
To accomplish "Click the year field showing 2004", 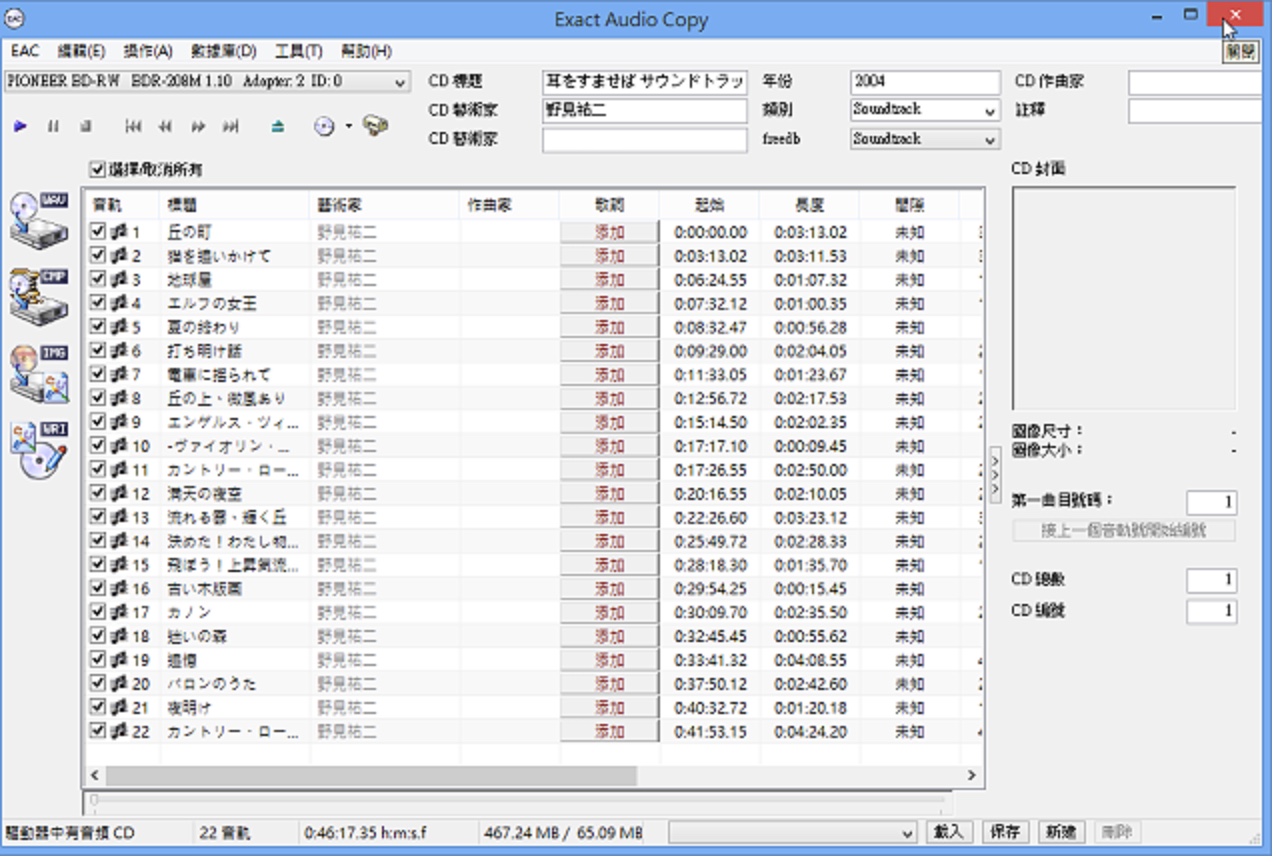I will pyautogui.click(x=925, y=82).
